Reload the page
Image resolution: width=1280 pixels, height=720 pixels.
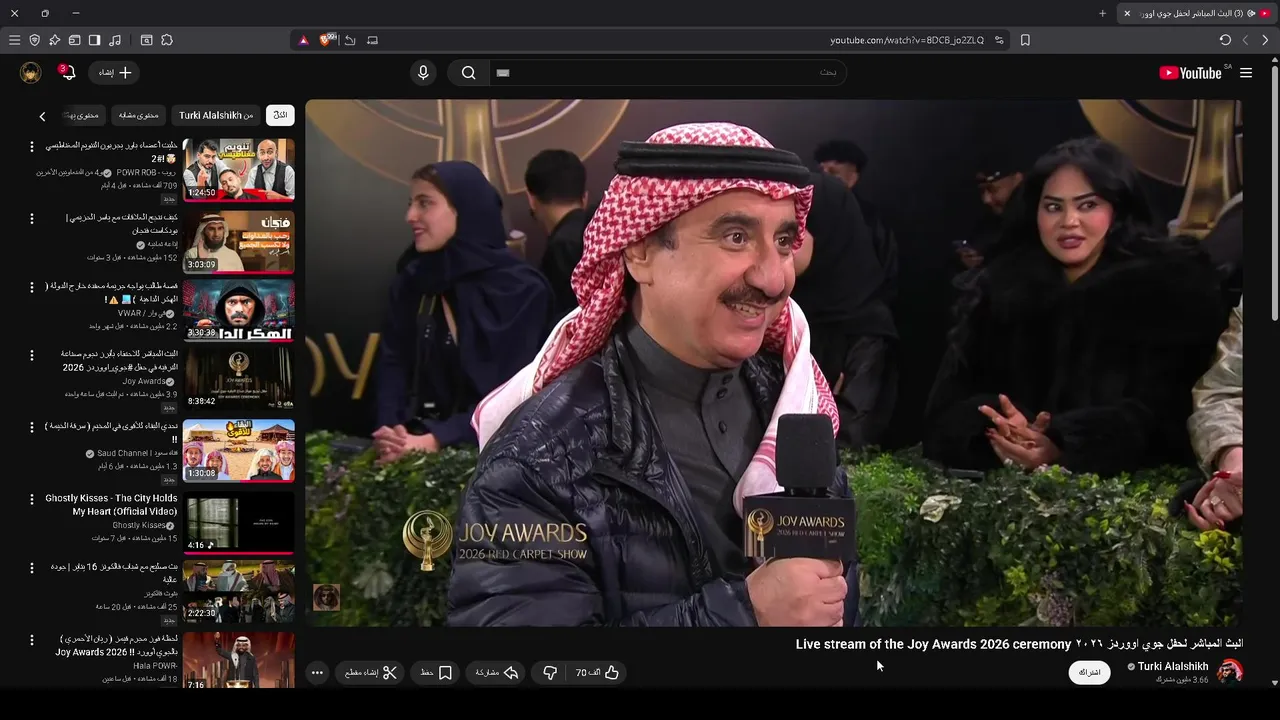(1225, 40)
